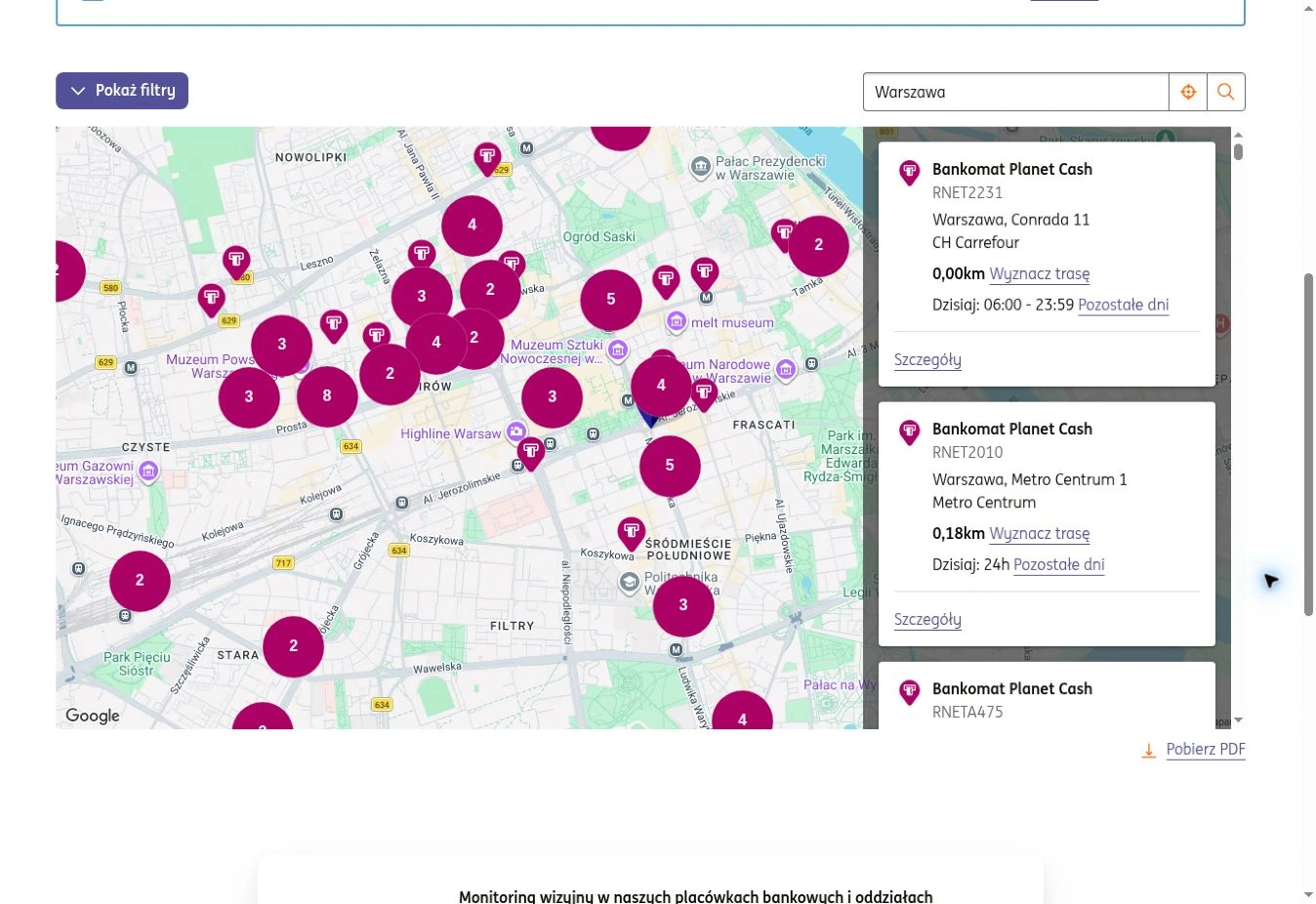Click the Muzeum Gazowni Warszawskiej icon

pos(148,473)
